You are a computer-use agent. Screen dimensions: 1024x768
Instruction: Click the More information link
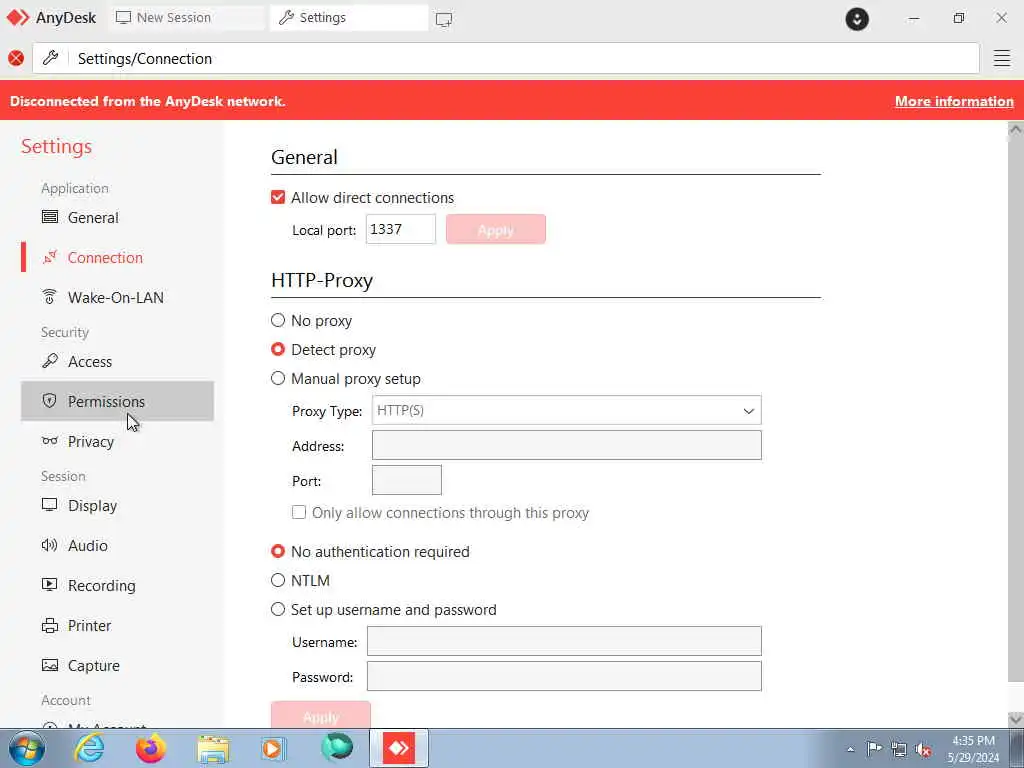tap(954, 101)
